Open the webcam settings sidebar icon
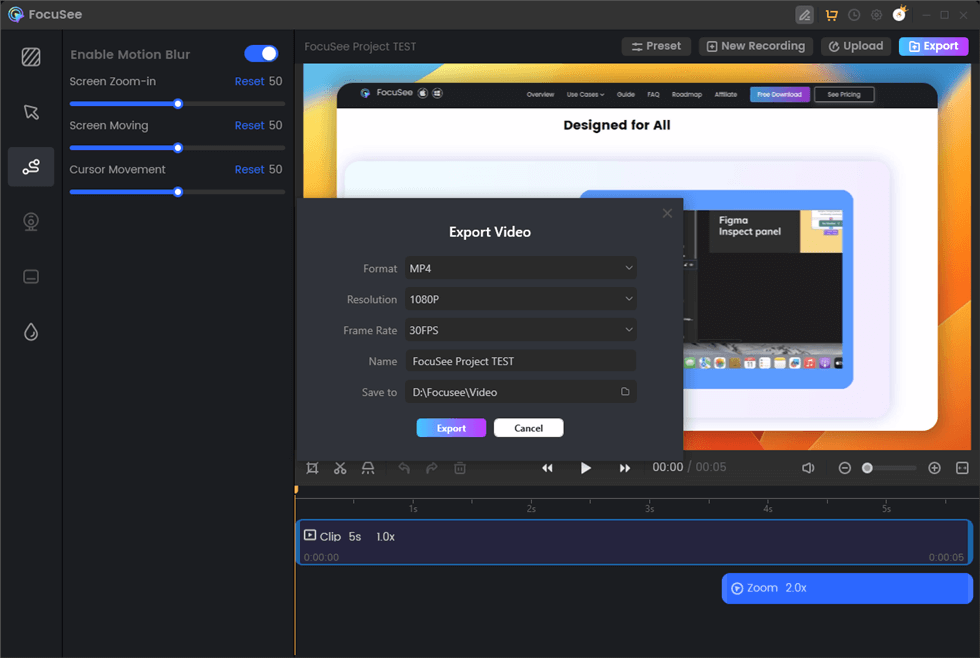This screenshot has height=658, width=980. [x=31, y=222]
